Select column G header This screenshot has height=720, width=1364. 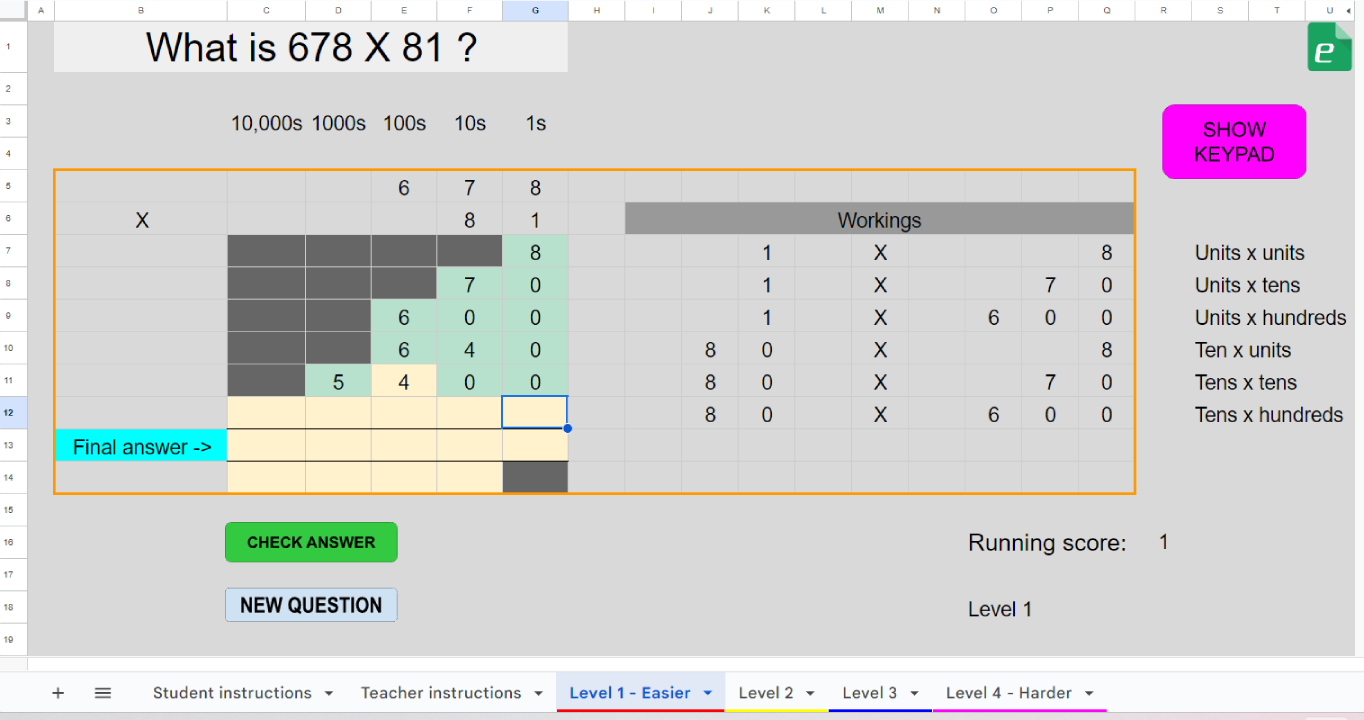tap(535, 10)
